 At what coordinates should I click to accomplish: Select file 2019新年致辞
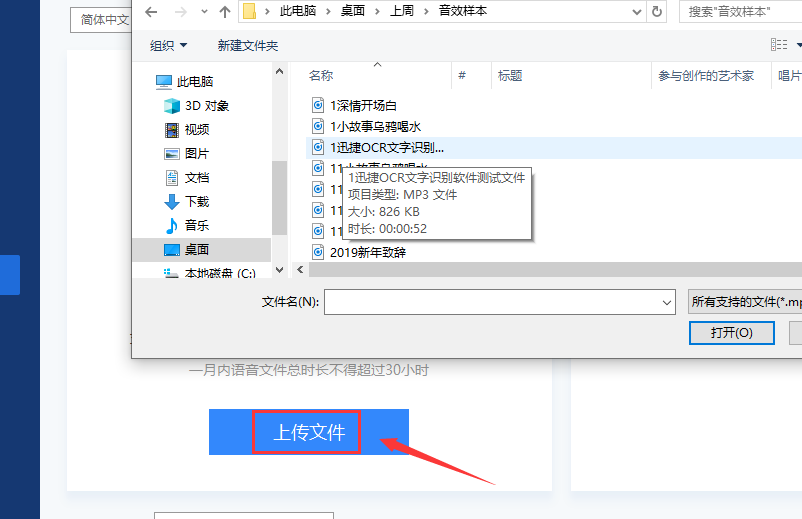coord(368,252)
